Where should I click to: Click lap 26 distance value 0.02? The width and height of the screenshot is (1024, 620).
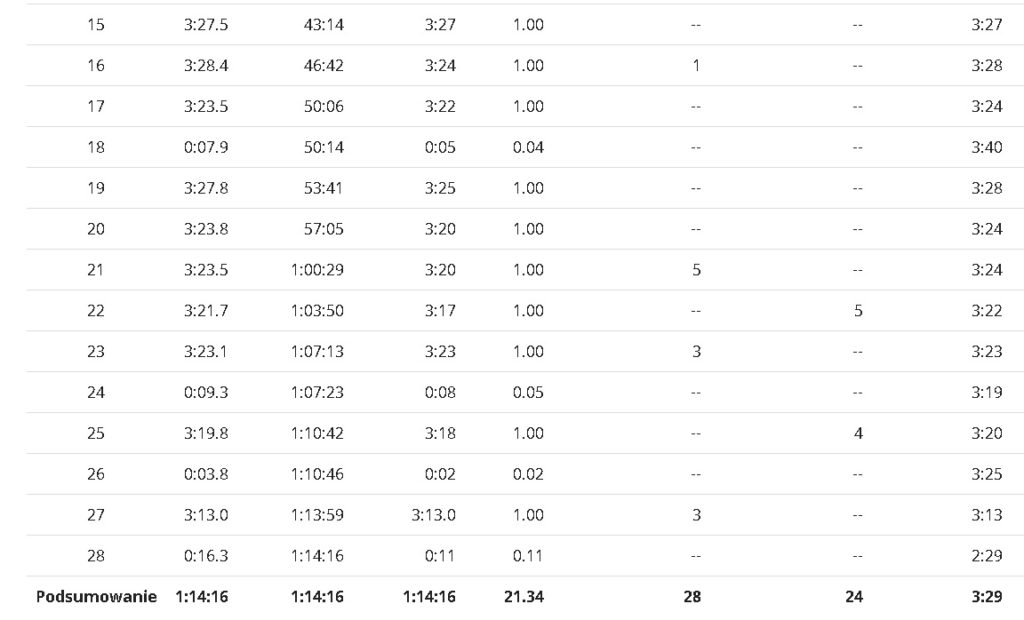[528, 474]
